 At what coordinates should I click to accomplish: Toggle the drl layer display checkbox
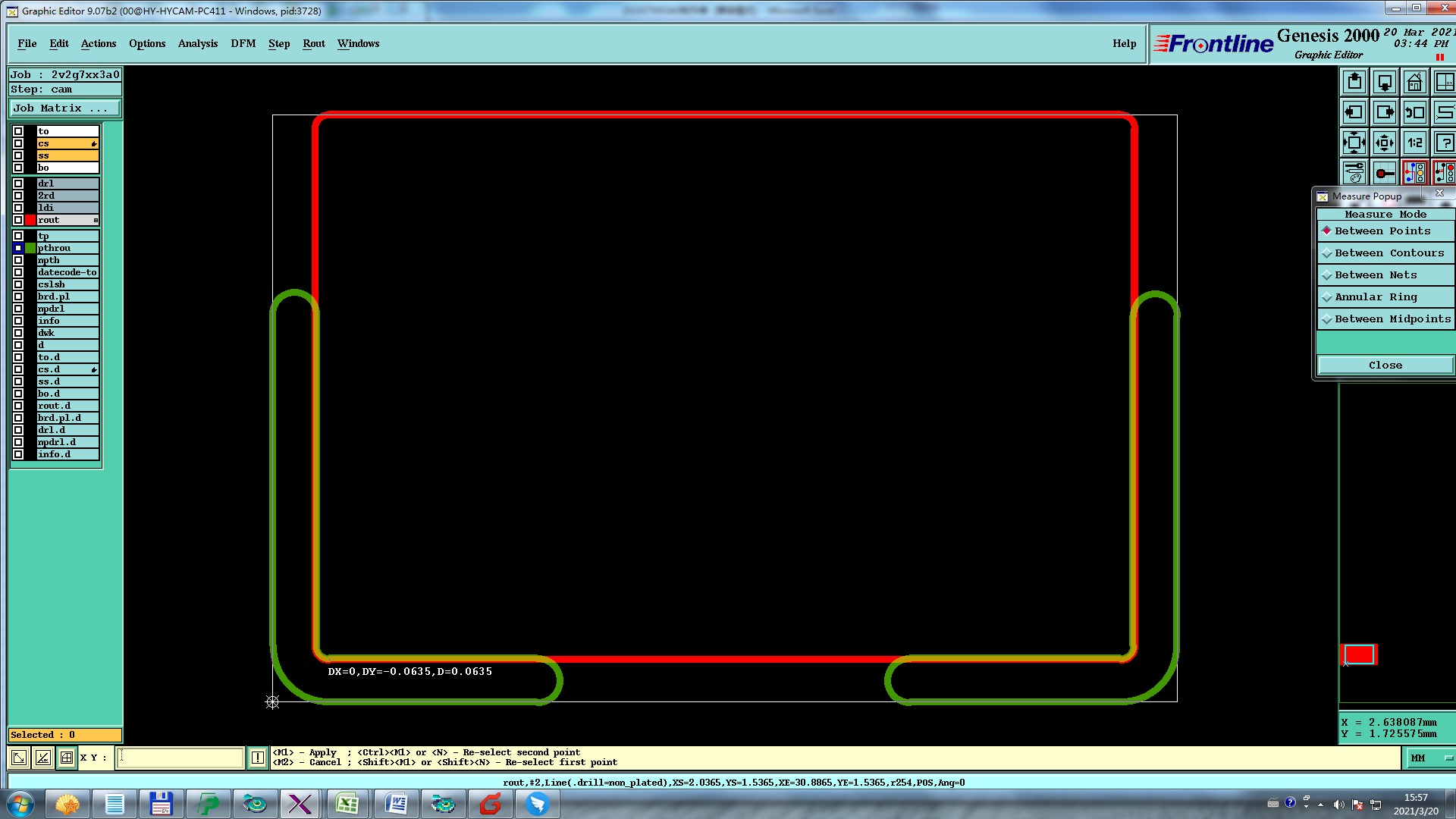coord(18,184)
